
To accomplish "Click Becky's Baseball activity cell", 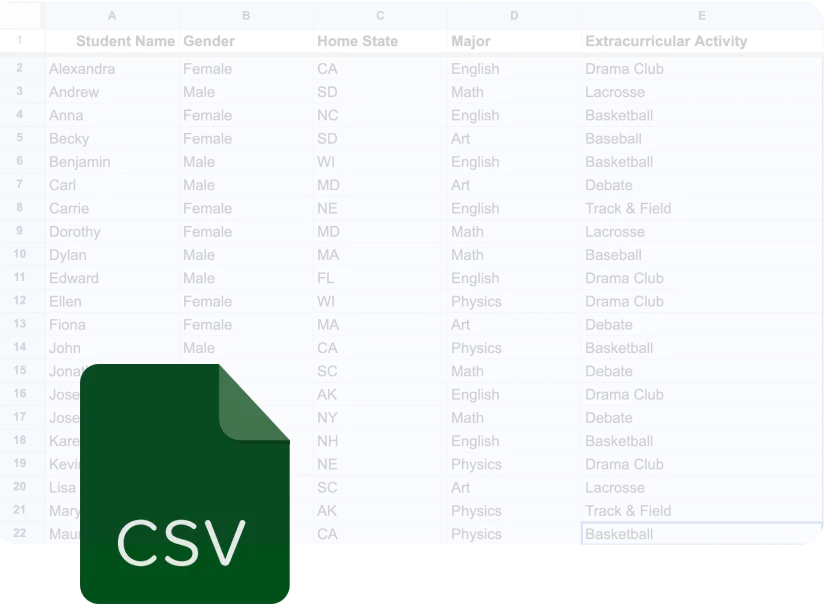I will coord(702,139).
